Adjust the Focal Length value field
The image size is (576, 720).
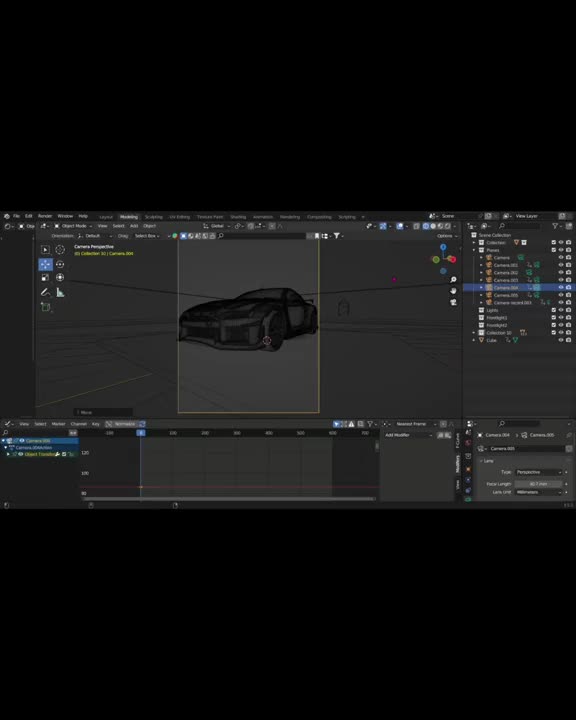point(539,484)
